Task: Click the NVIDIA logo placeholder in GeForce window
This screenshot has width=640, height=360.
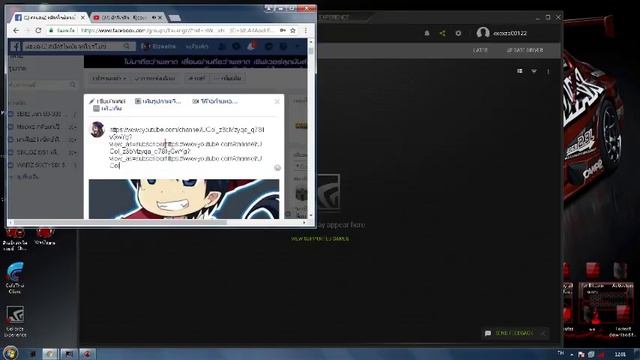Action: 329,192
